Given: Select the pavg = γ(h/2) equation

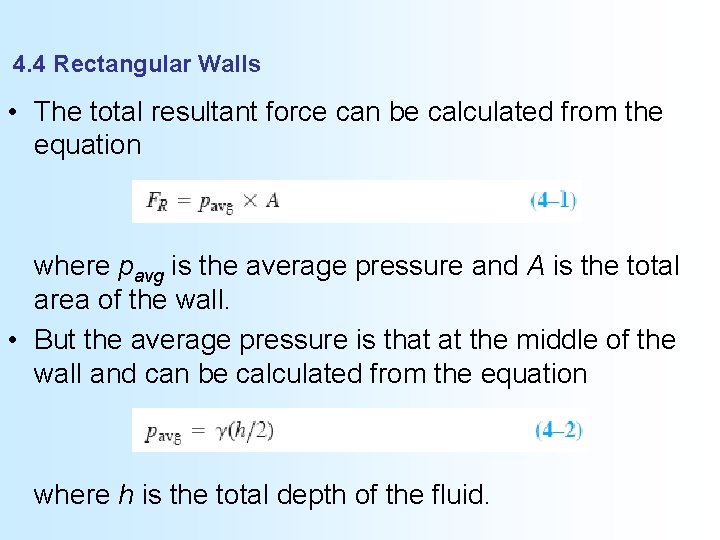Looking at the screenshot, I should point(209,431).
